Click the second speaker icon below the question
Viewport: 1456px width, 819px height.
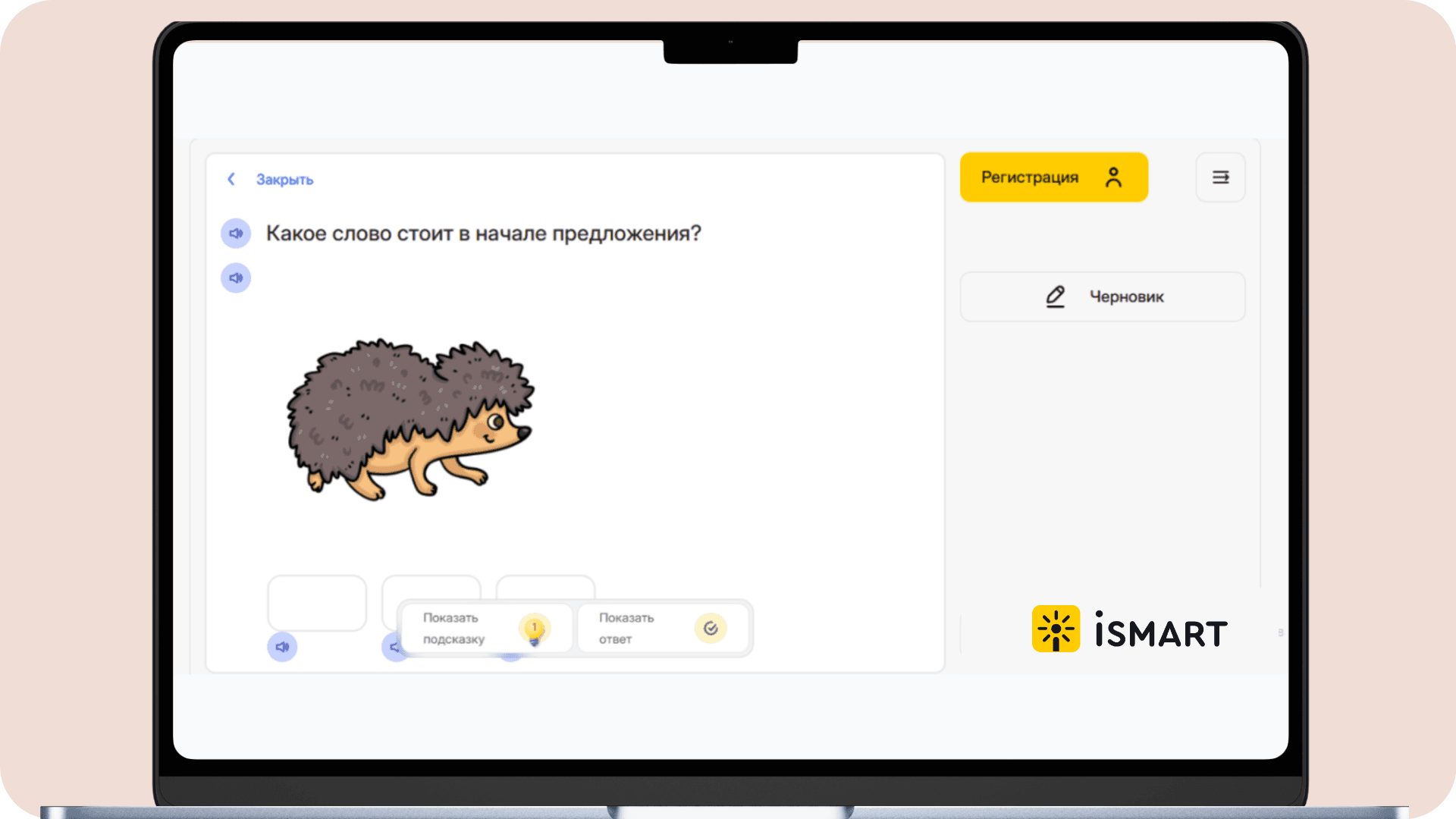[x=236, y=278]
